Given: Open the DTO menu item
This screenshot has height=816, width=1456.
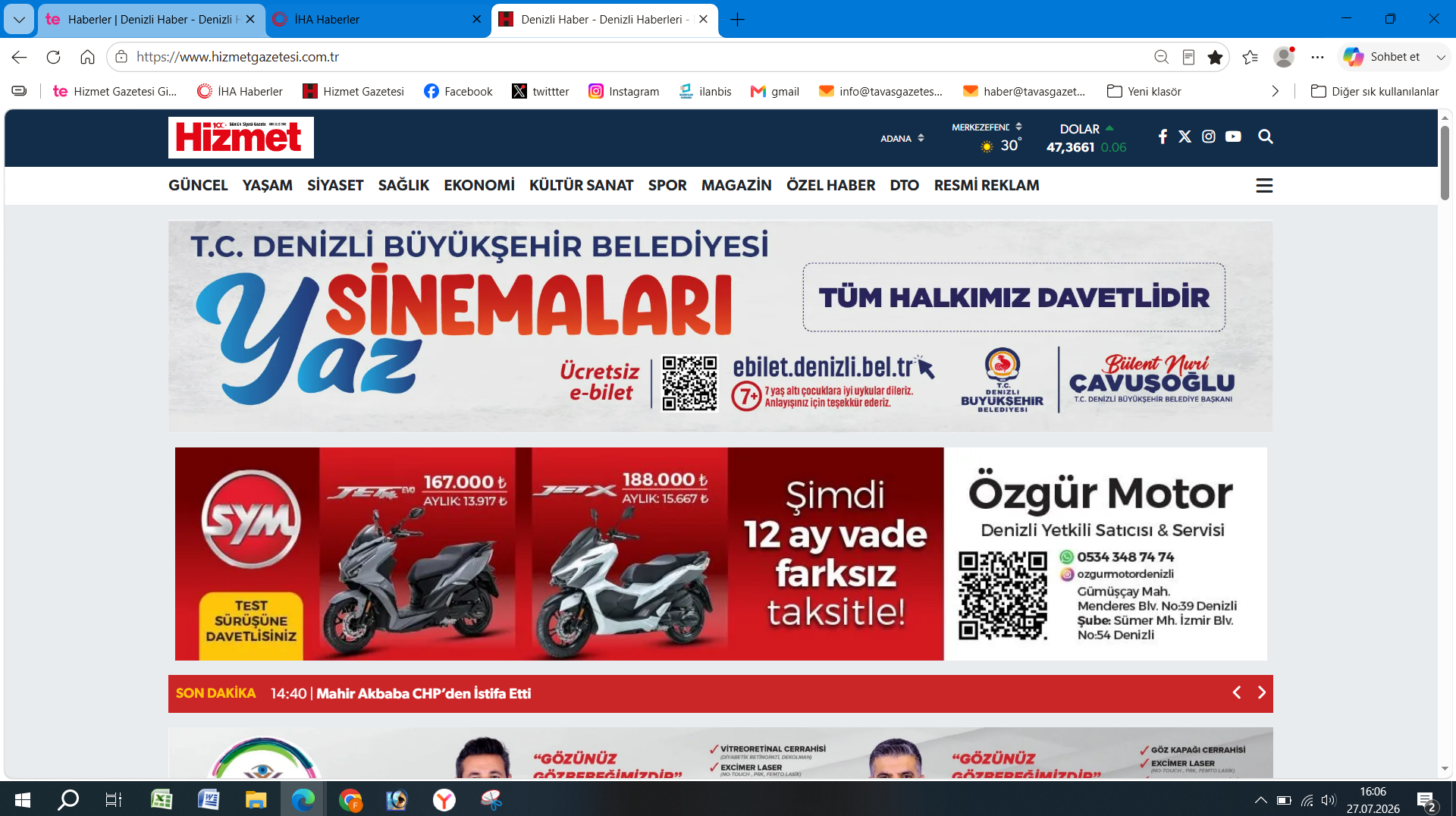Looking at the screenshot, I should 904,186.
